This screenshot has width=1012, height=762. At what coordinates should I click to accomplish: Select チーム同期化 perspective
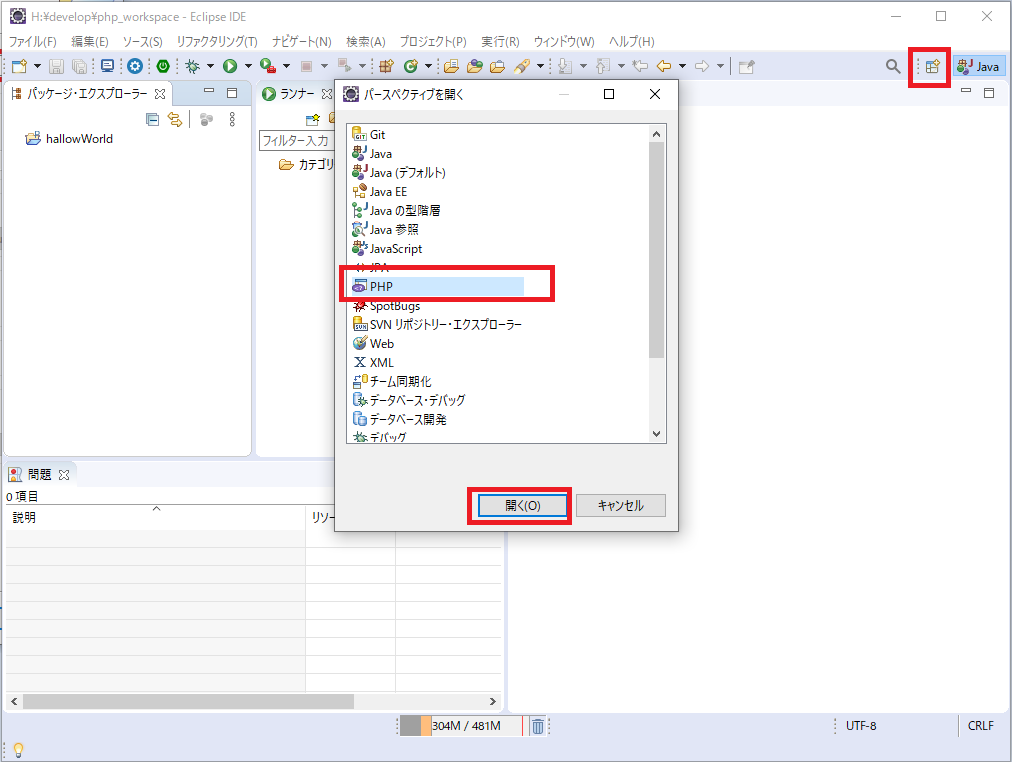[392, 381]
